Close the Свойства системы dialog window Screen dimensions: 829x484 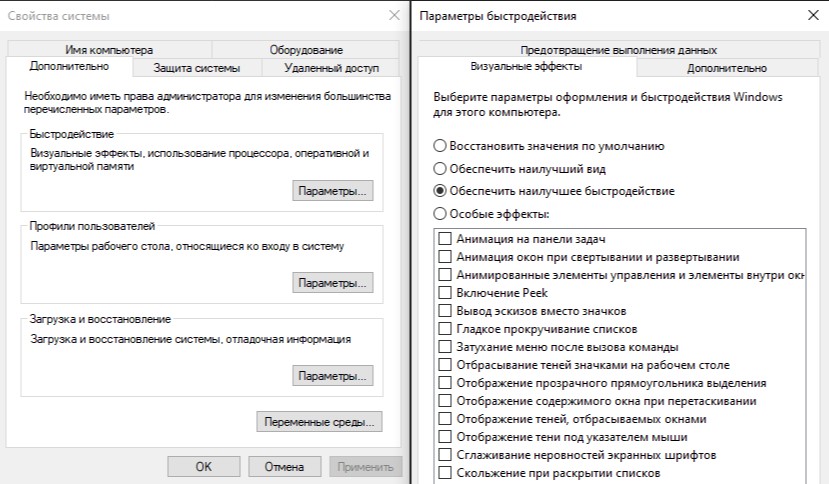click(x=393, y=16)
